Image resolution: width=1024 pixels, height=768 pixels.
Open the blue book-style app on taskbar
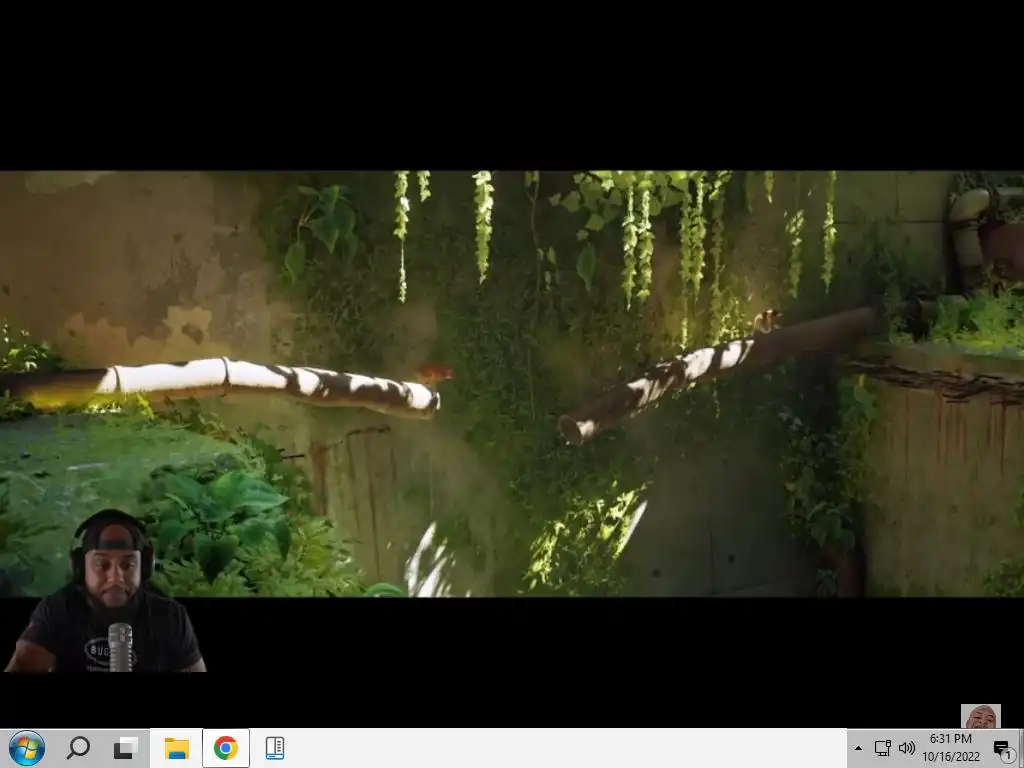275,748
